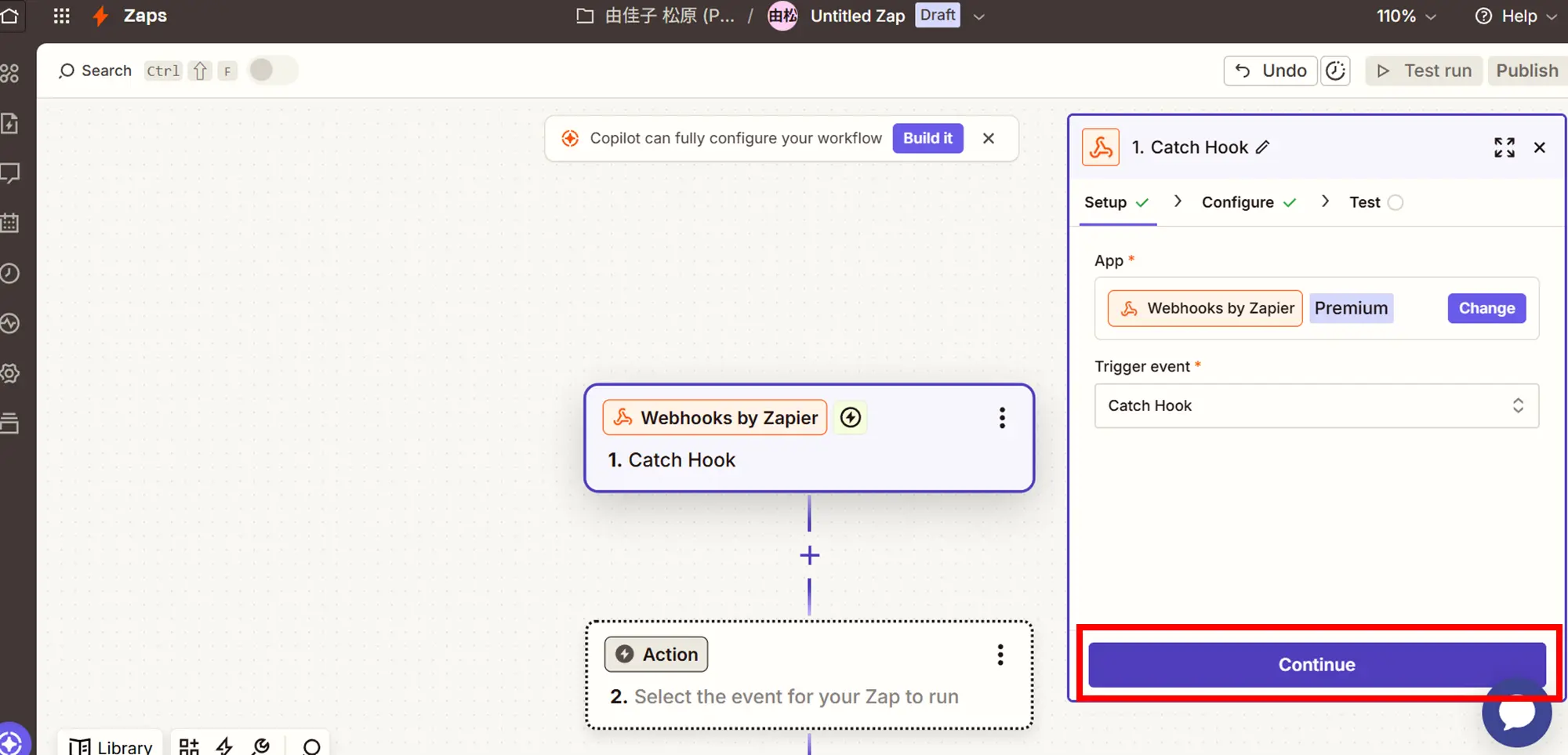The height and width of the screenshot is (755, 1568).
Task: Open the apps grid menu icon
Action: (x=61, y=16)
